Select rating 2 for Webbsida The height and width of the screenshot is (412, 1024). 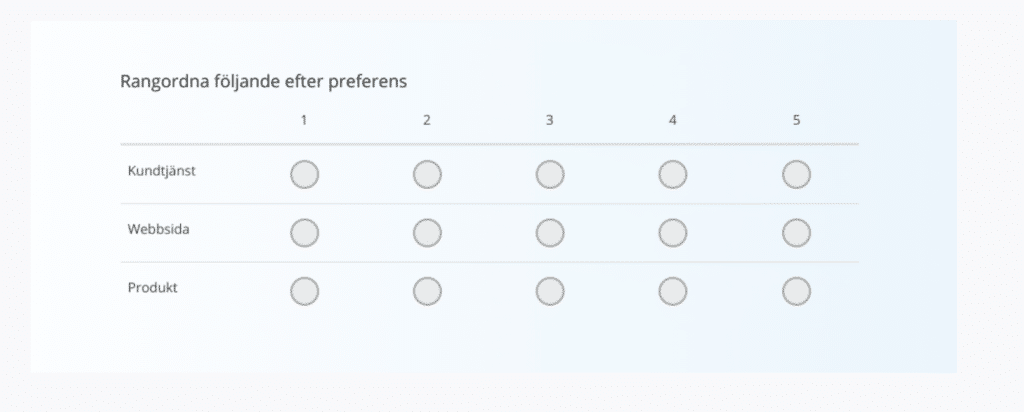(427, 232)
